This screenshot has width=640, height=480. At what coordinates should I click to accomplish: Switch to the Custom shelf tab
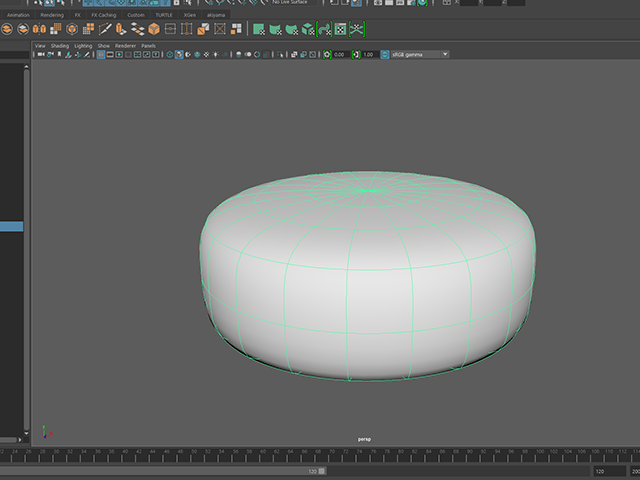(x=136, y=15)
